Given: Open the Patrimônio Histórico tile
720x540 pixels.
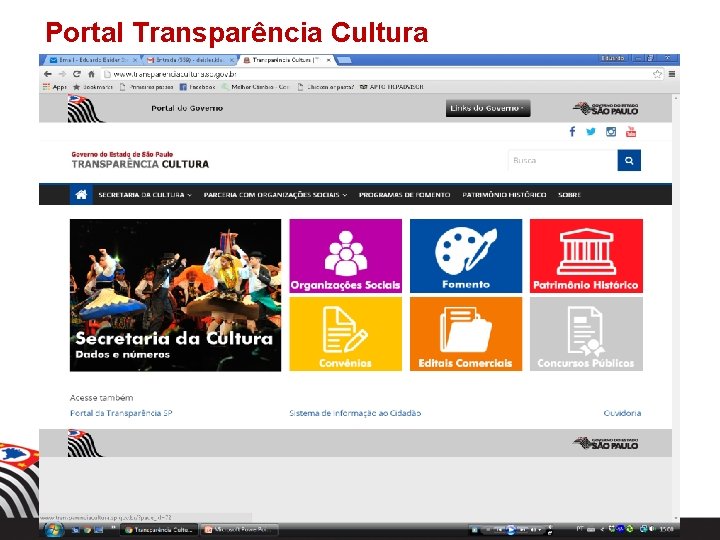Looking at the screenshot, I should point(586,256).
